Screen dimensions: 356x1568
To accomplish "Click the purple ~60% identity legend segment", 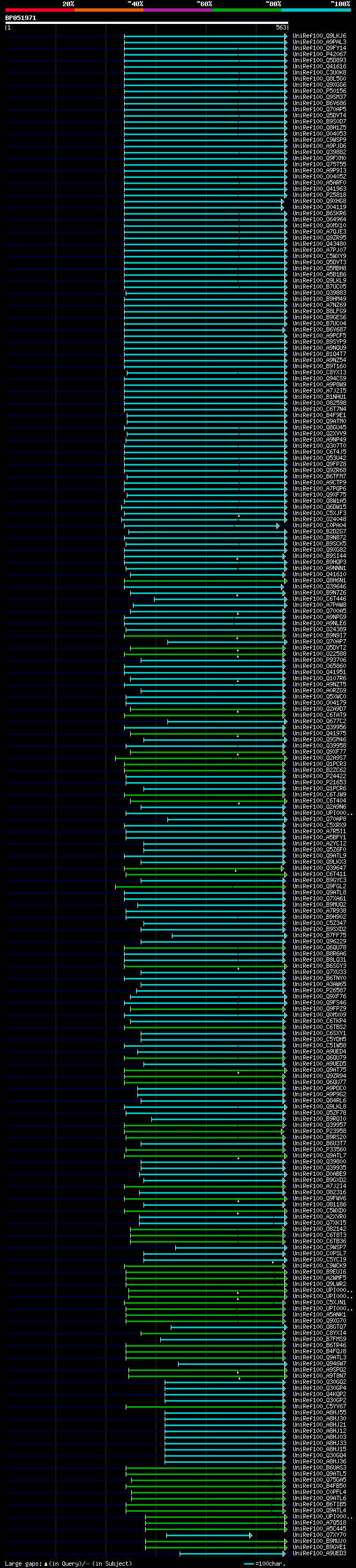I will (x=179, y=10).
